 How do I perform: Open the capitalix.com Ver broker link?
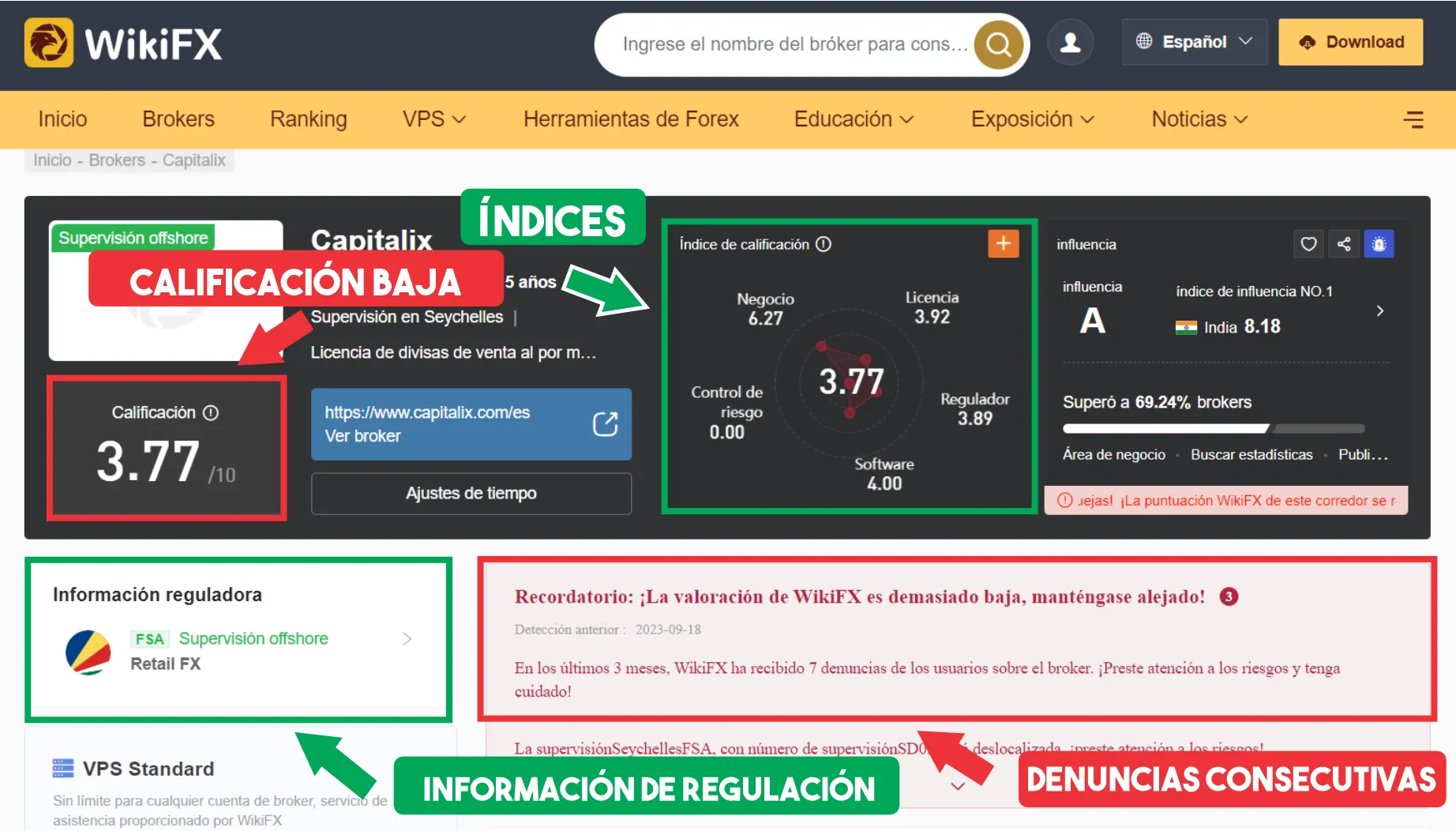(x=471, y=424)
